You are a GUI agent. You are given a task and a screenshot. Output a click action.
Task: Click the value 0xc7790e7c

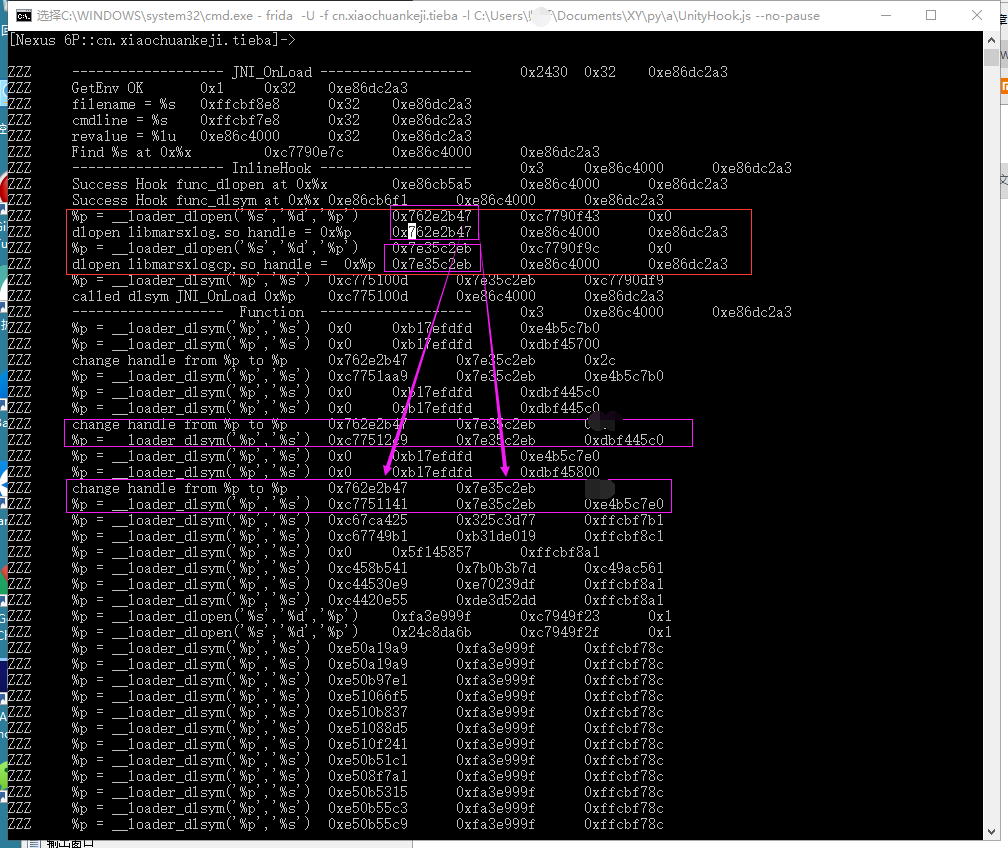point(303,152)
